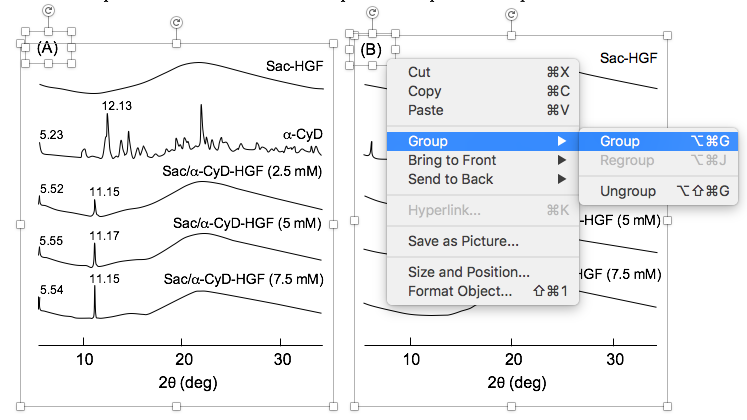The height and width of the screenshot is (420, 747).
Task: Select the (A) text box label
Action: pos(47,48)
